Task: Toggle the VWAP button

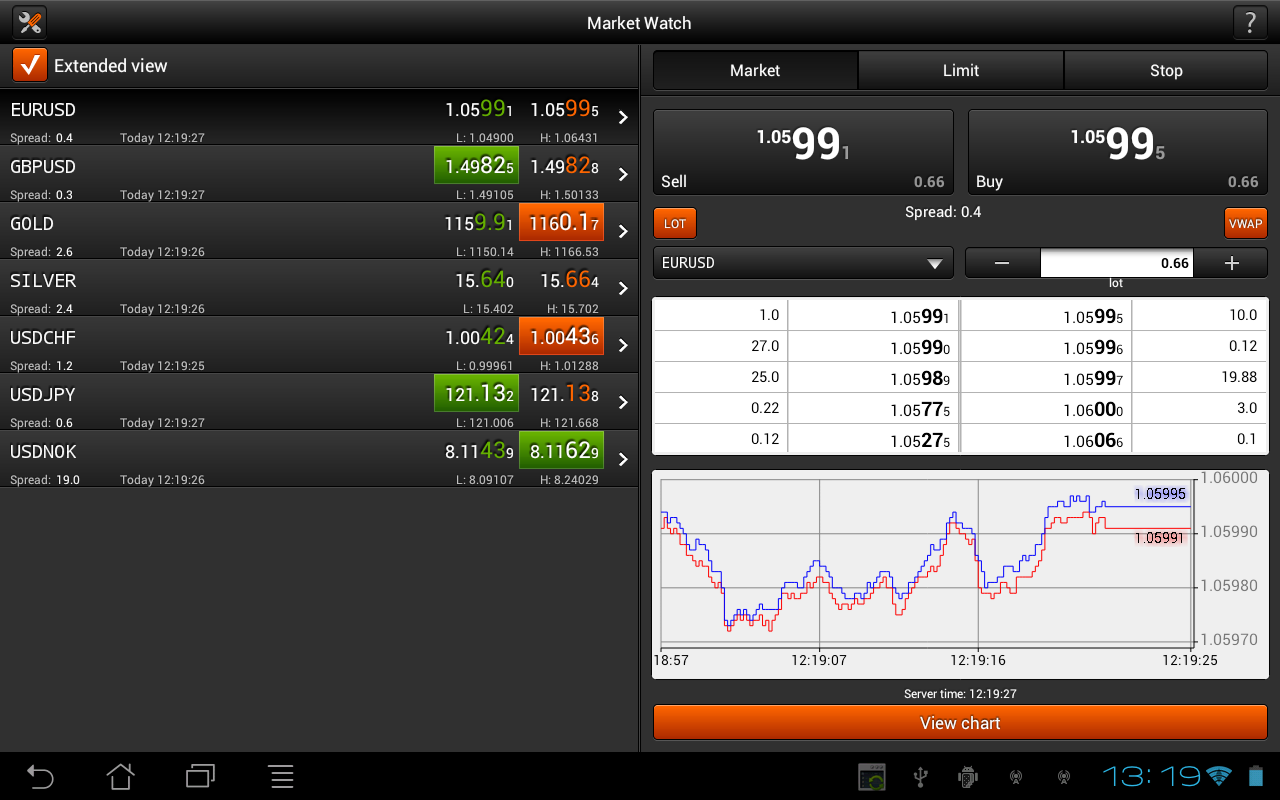Action: click(x=1246, y=223)
